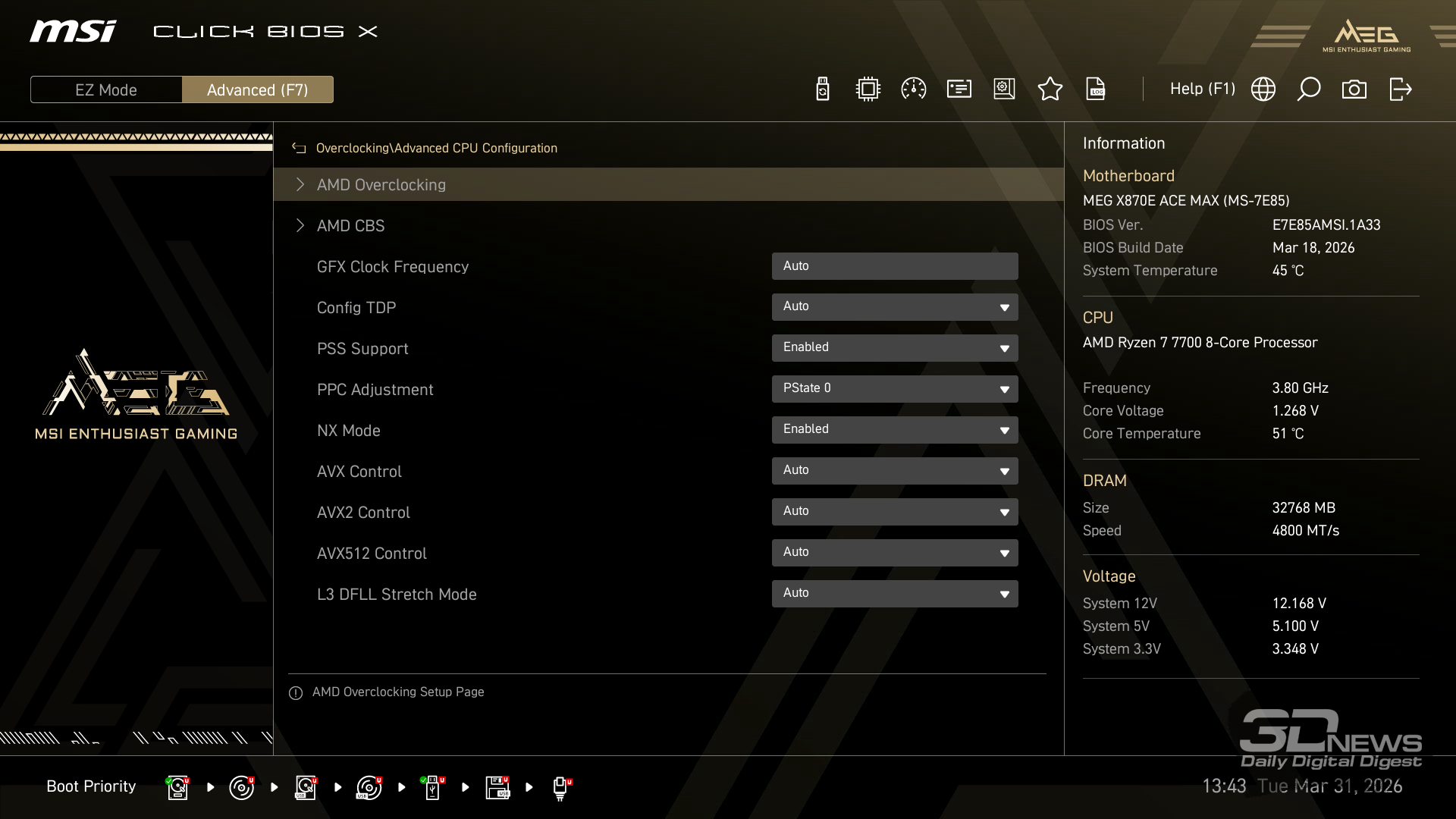This screenshot has width=1456, height=819.
Task: Enter the AMD Overclocking submenu
Action: coord(381,185)
